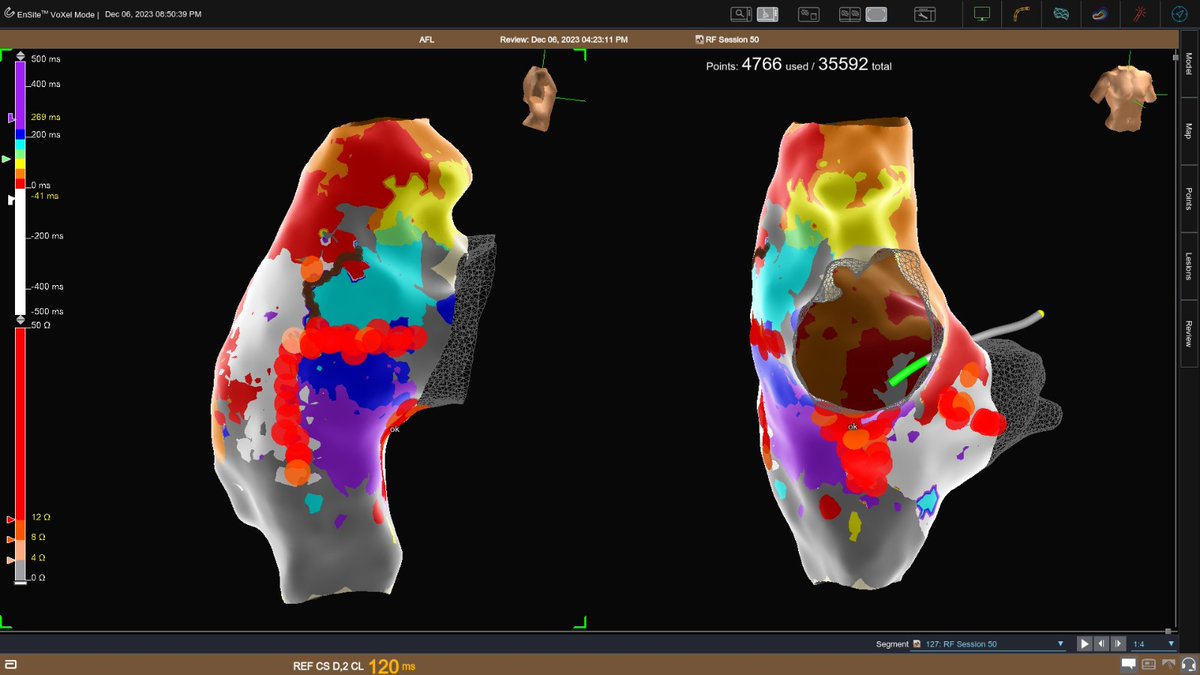Click the torso orientation marker in right view

tap(1124, 98)
